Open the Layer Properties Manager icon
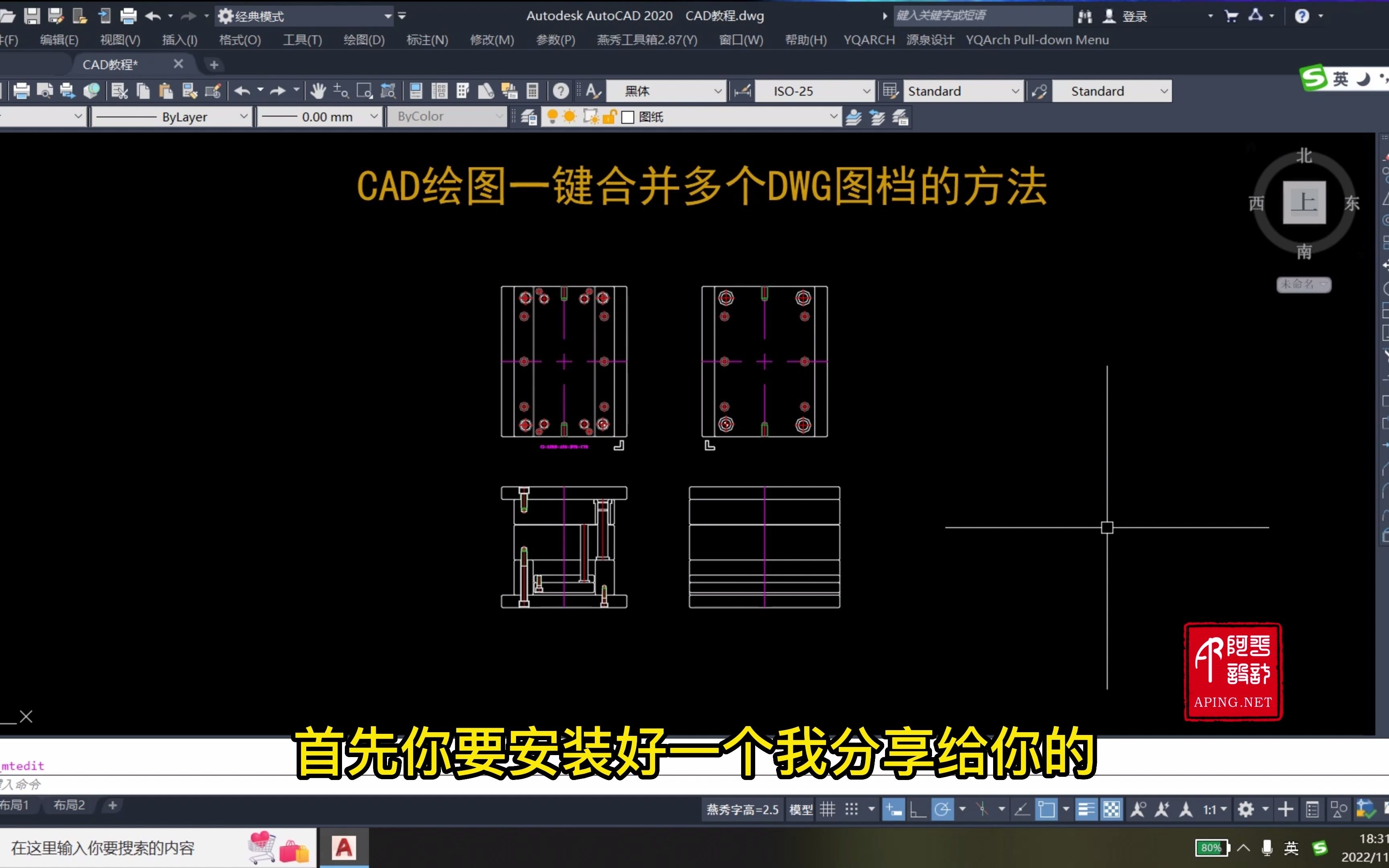The width and height of the screenshot is (1389, 868). (x=529, y=117)
